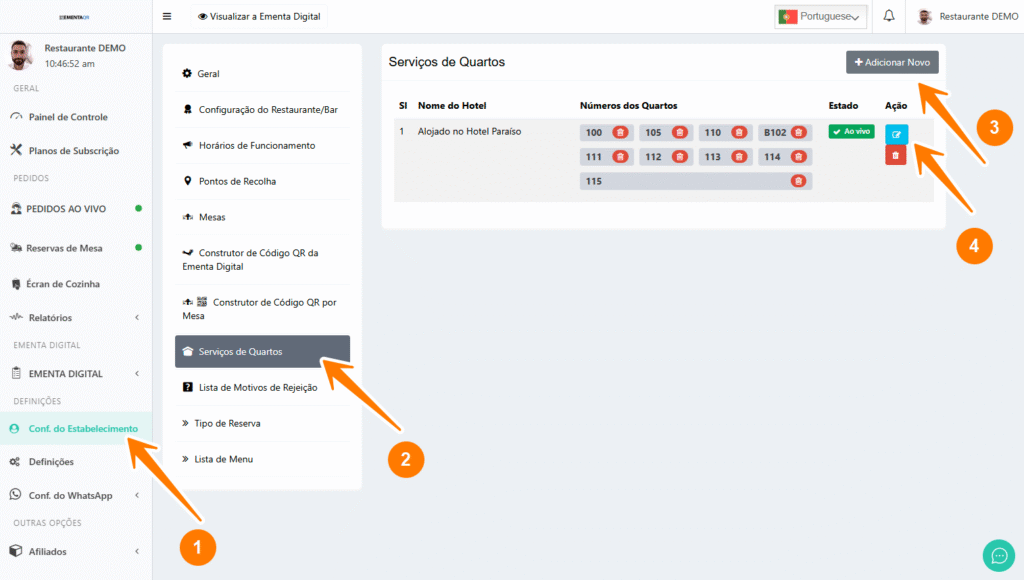Open the Mesas settings tab
1024x580 pixels.
(x=211, y=217)
